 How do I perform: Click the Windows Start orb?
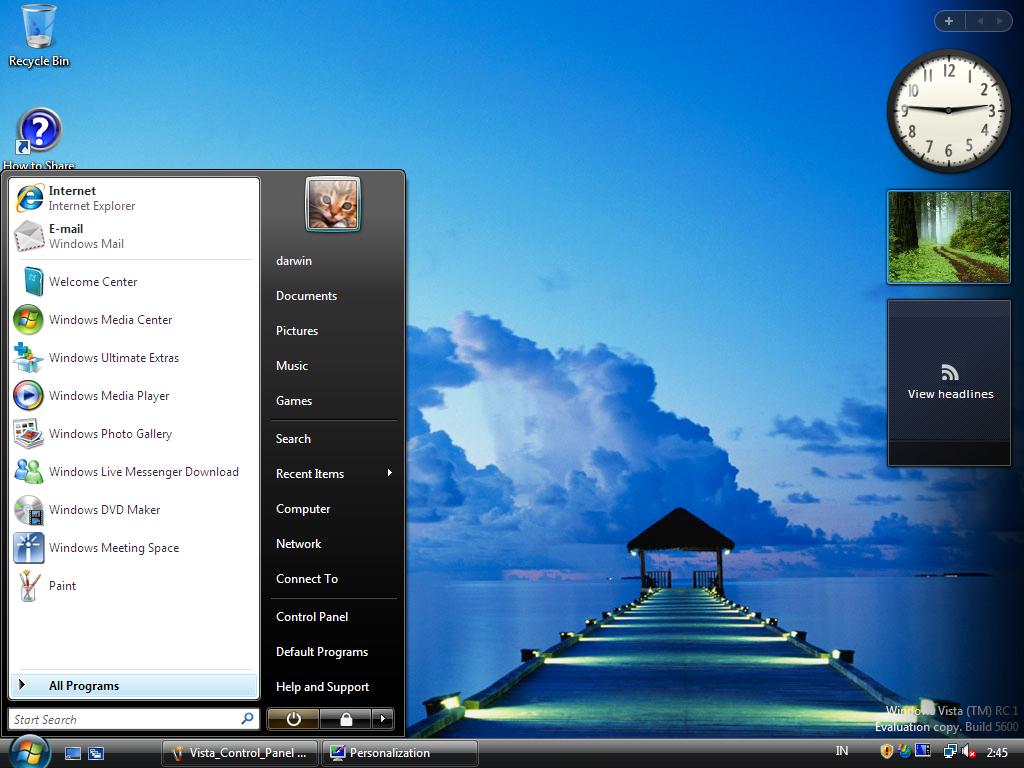(27, 752)
